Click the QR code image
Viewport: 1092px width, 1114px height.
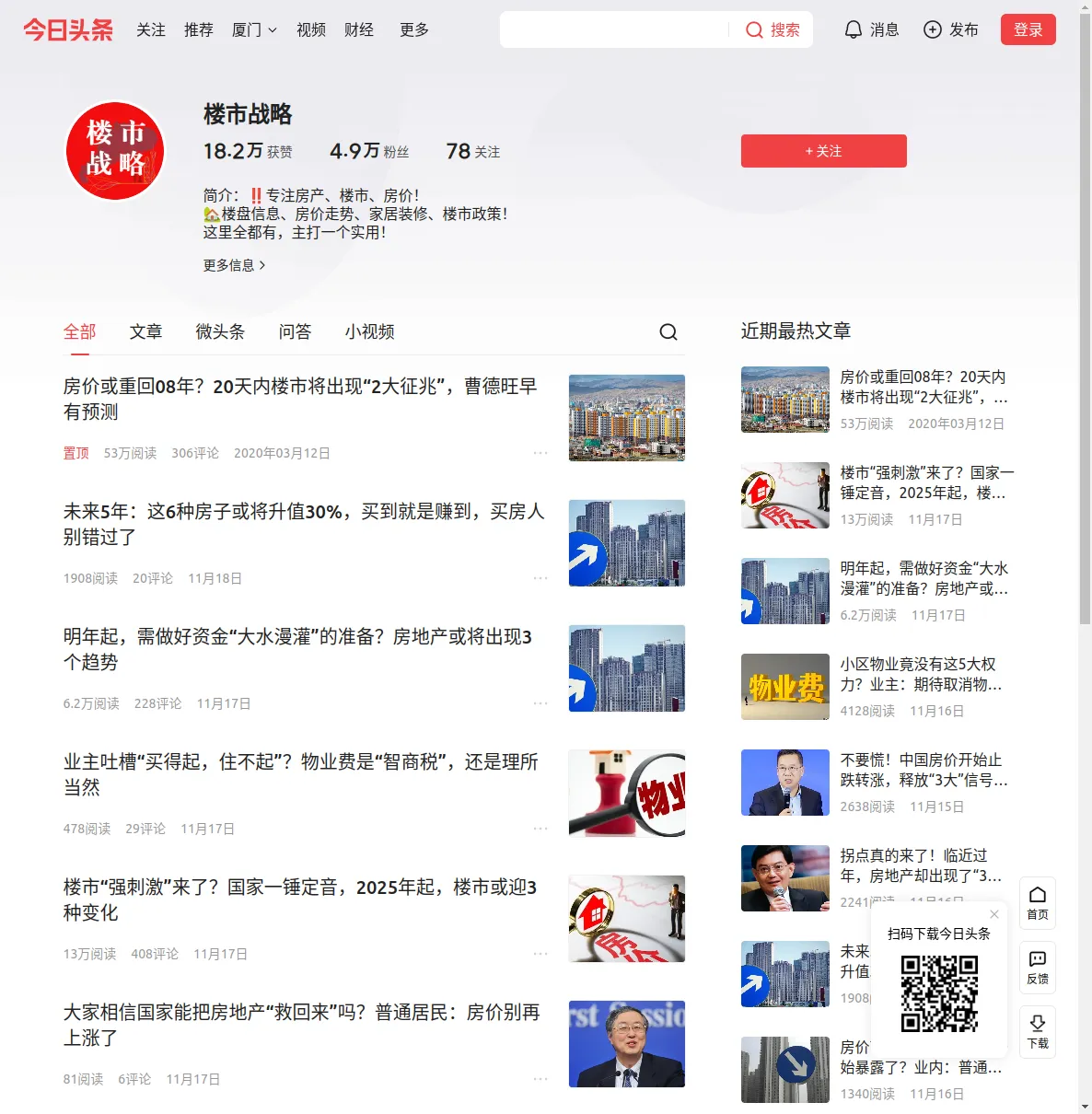[939, 993]
